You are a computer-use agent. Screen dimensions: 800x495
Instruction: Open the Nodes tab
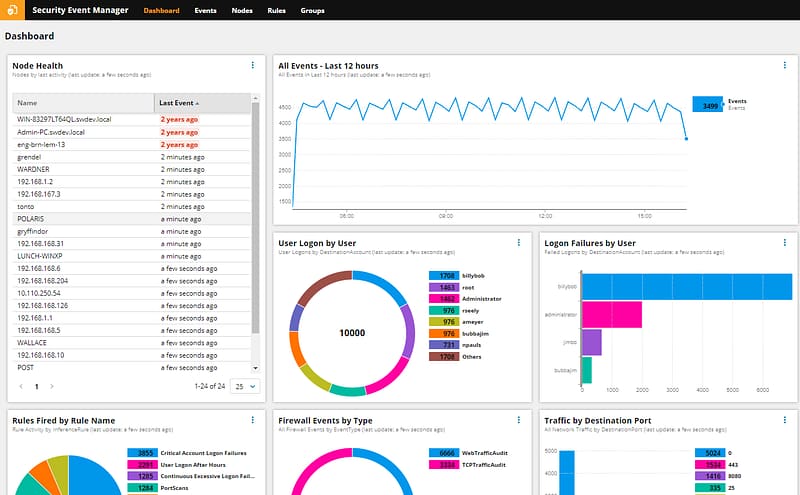(x=242, y=10)
